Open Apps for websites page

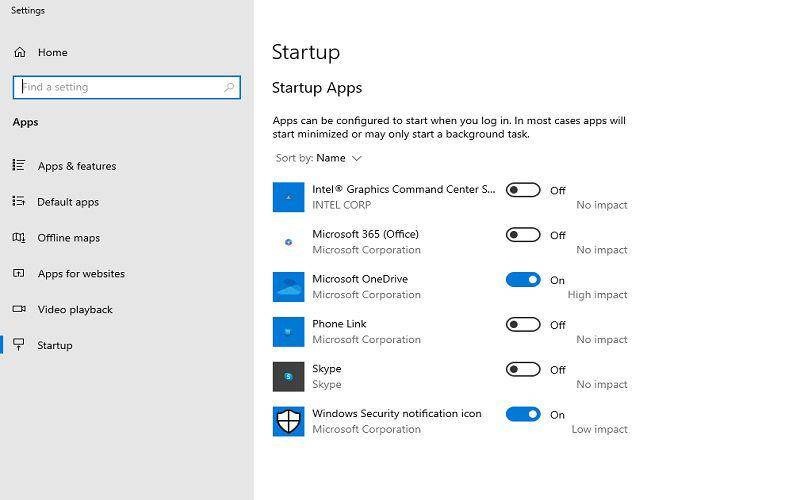(x=81, y=273)
